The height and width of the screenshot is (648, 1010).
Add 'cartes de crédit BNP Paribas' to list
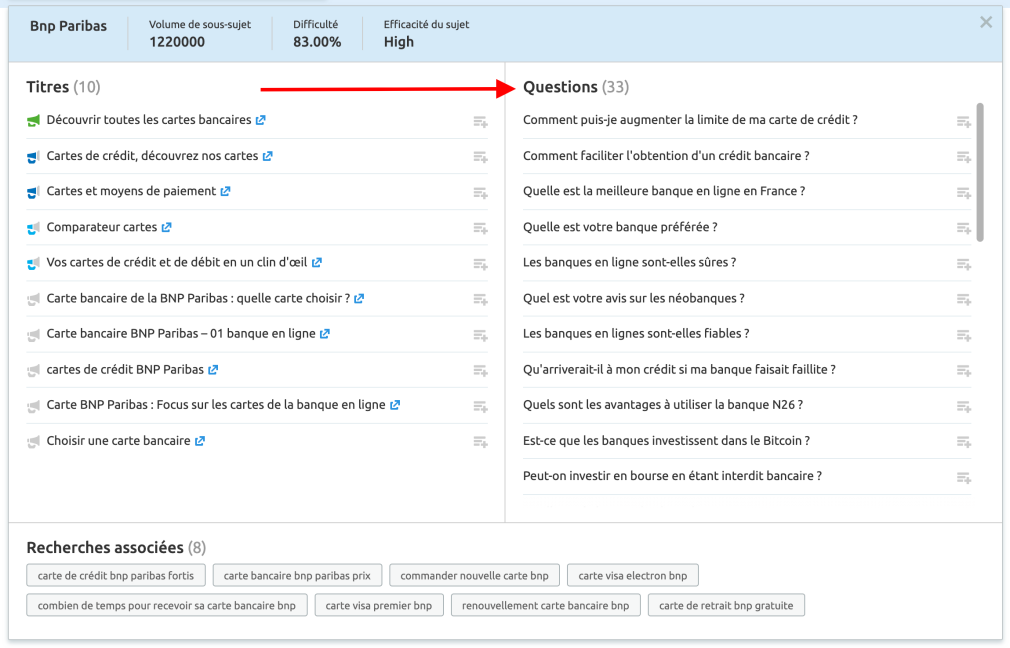(x=481, y=371)
